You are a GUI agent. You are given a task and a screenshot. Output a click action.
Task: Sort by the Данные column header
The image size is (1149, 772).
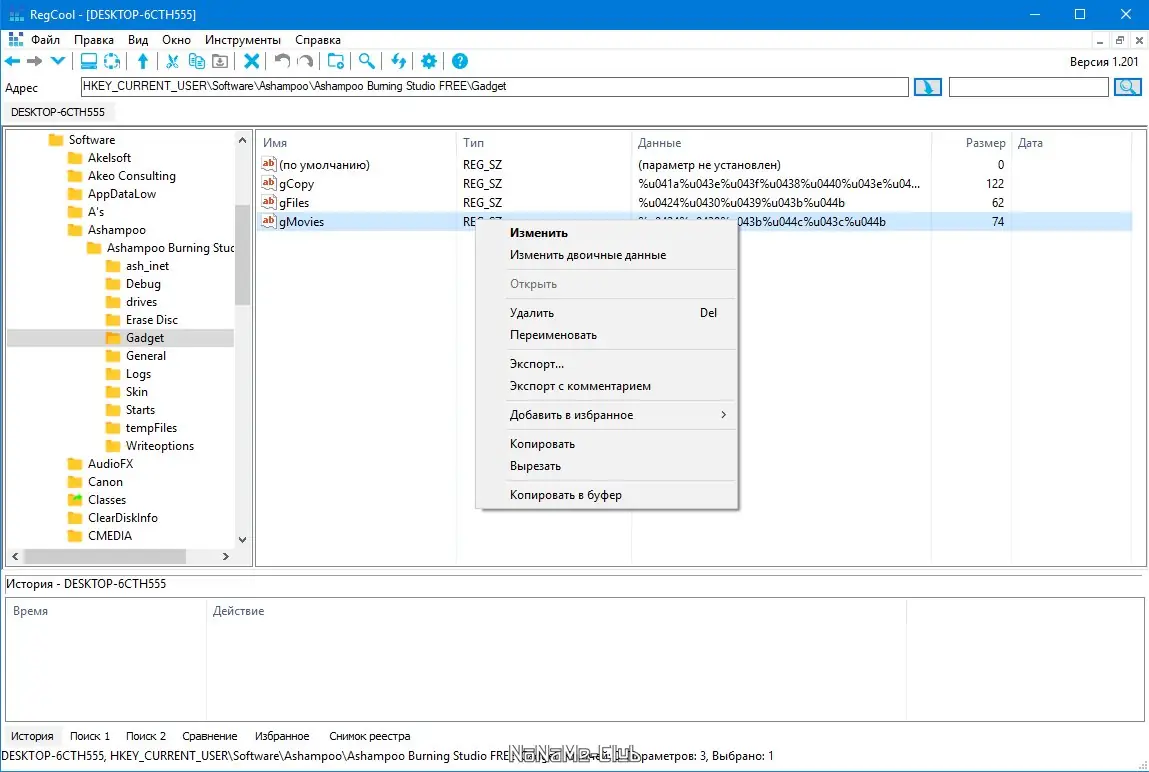click(781, 143)
